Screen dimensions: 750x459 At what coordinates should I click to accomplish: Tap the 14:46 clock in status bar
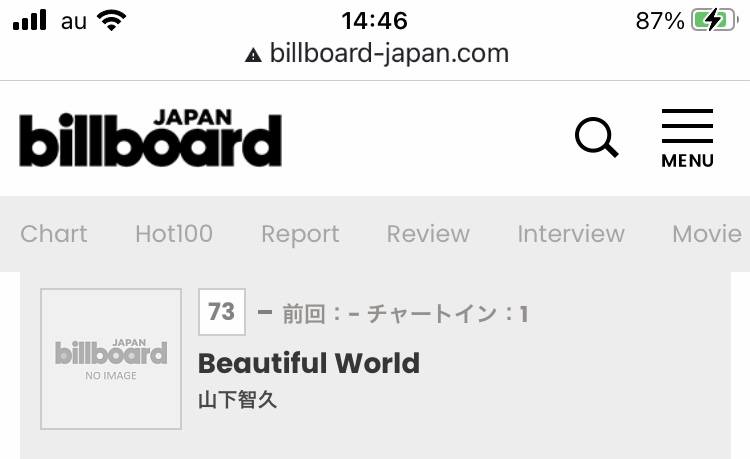pos(375,21)
